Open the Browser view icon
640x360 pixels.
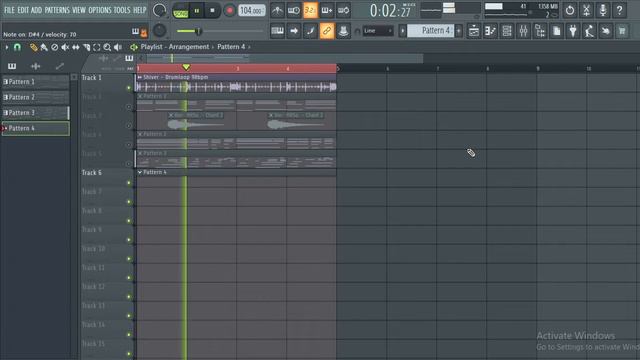point(540,31)
